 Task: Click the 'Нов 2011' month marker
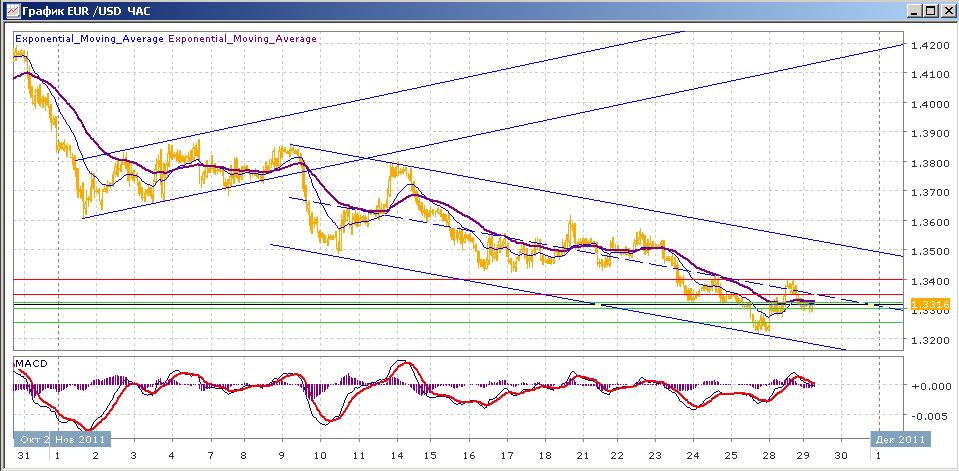click(x=81, y=439)
